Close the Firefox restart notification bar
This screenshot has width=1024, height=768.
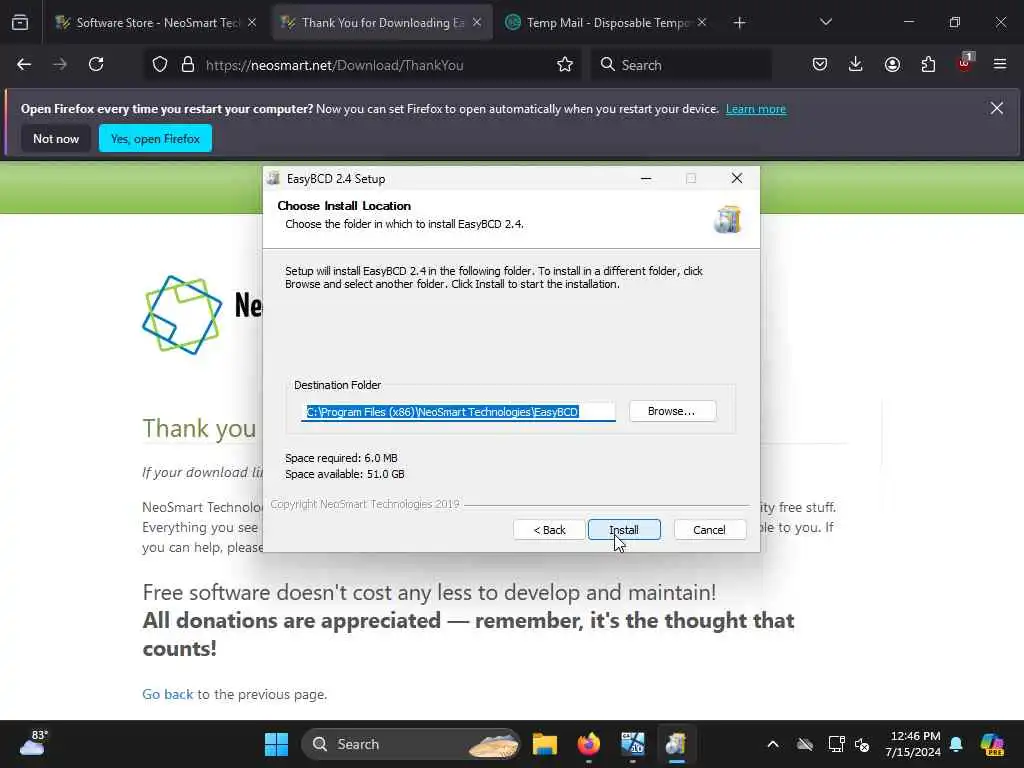point(996,108)
